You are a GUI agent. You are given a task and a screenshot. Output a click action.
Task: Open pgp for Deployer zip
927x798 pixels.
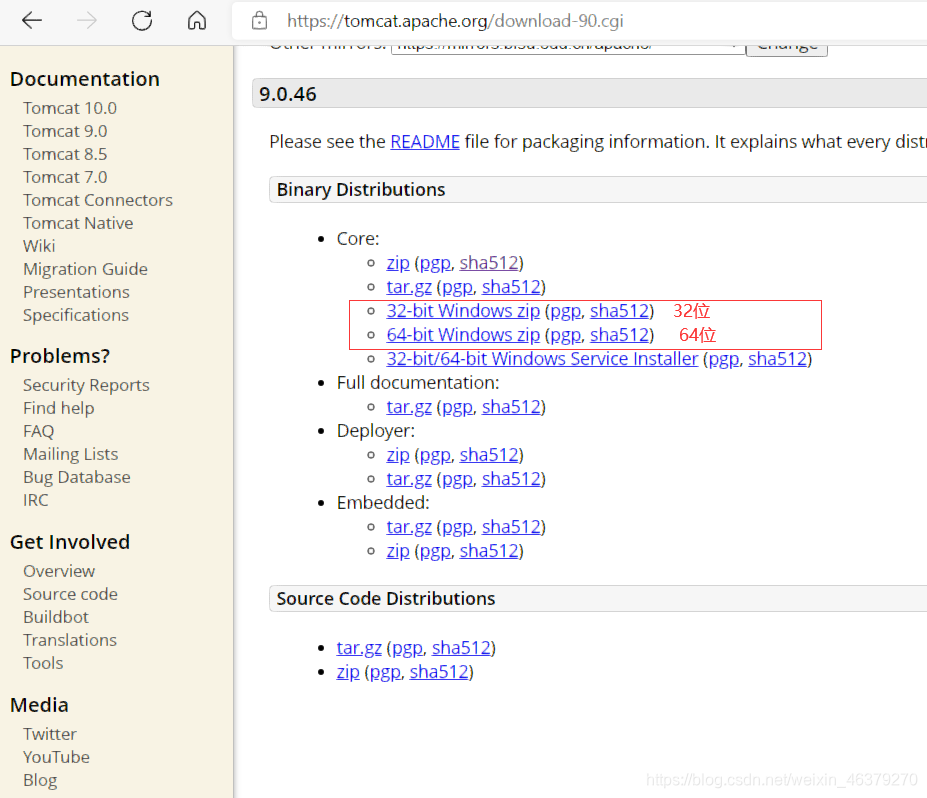click(x=435, y=455)
